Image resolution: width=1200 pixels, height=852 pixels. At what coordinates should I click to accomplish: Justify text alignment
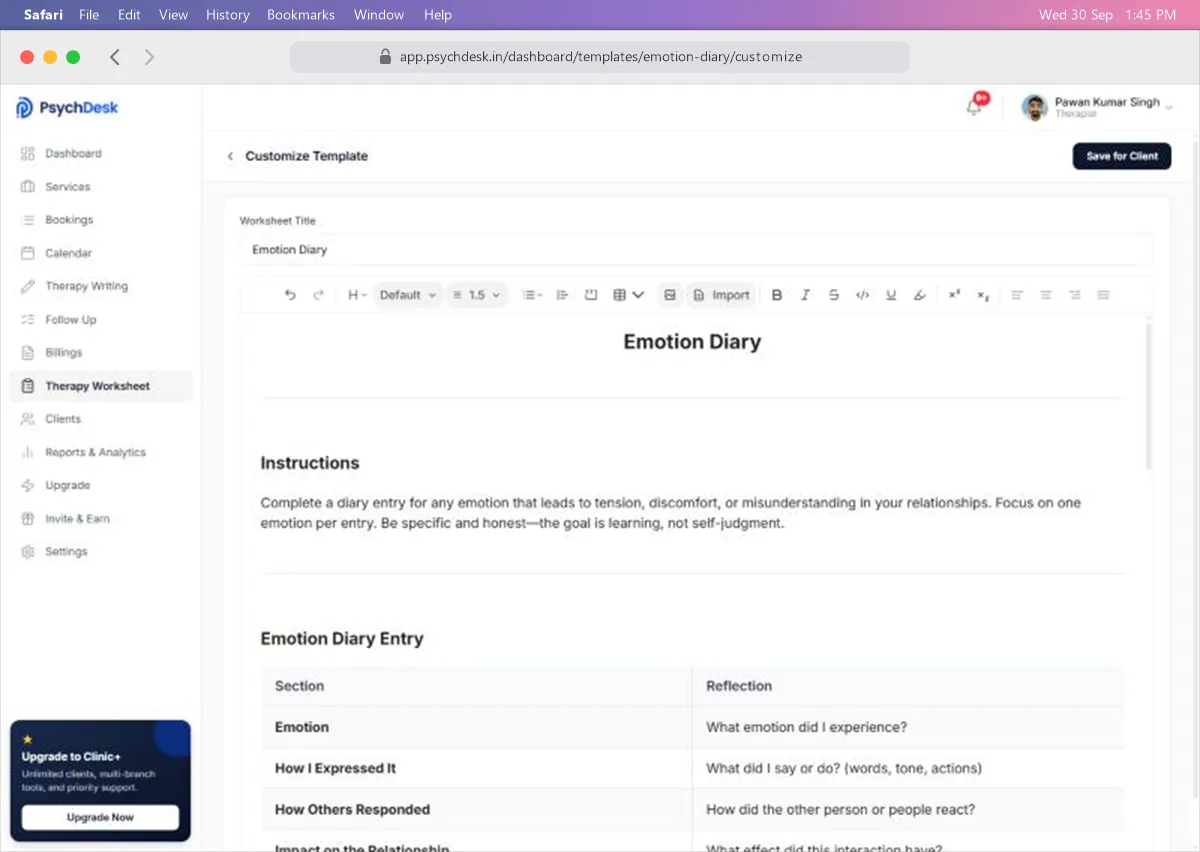pos(1104,295)
